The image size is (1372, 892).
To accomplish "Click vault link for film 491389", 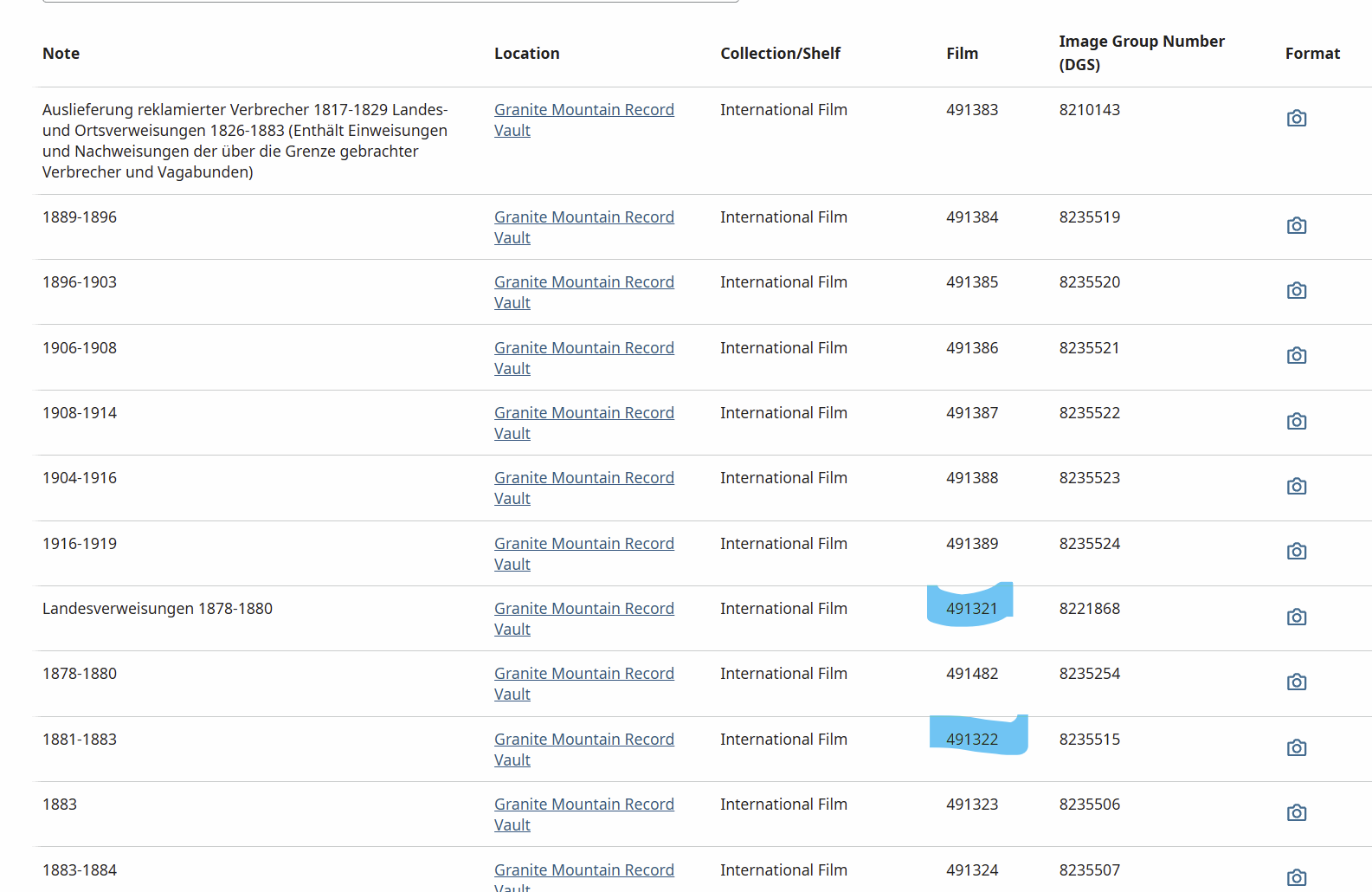I will 583,554.
